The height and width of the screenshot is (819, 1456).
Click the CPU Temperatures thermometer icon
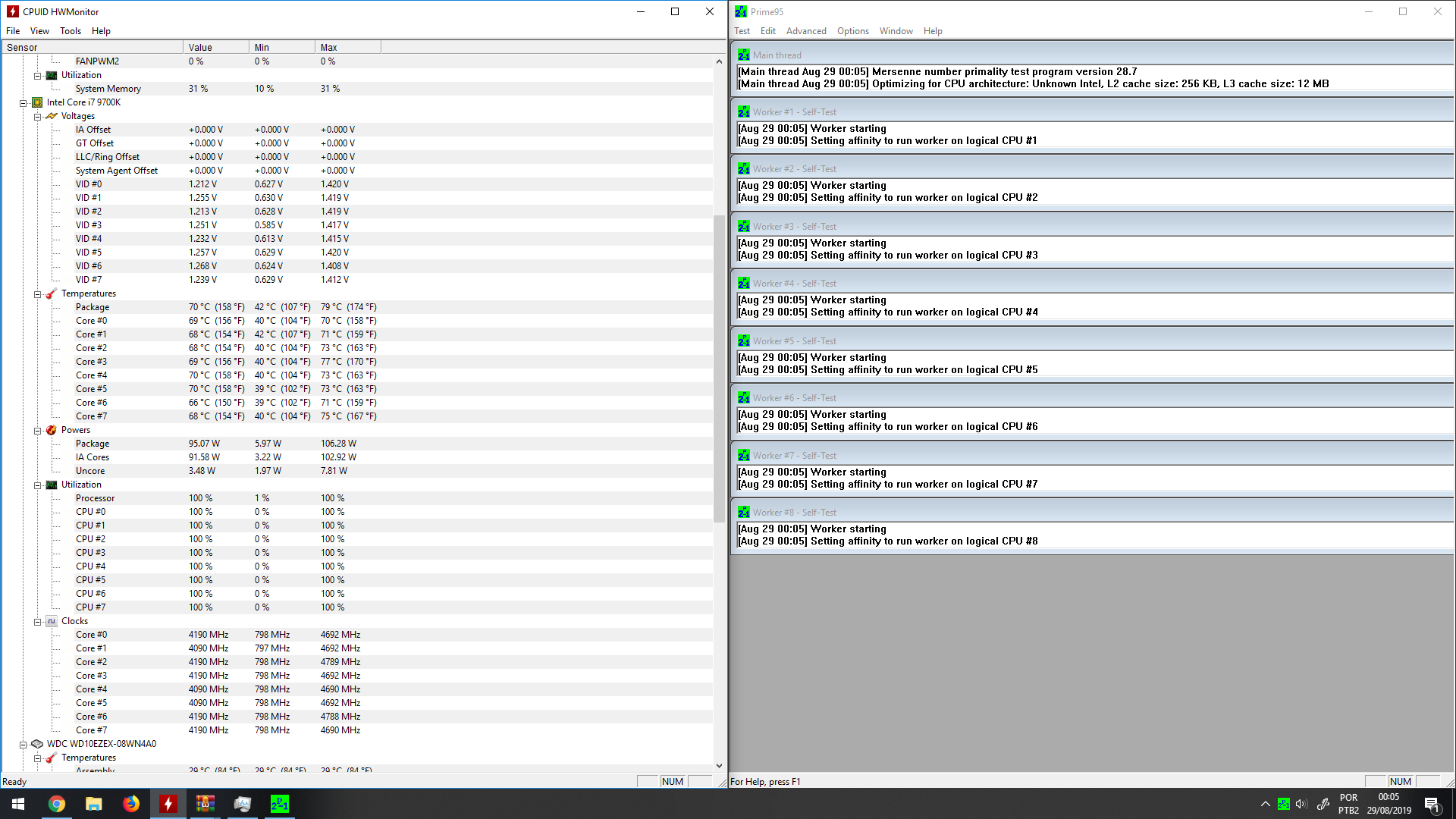click(x=52, y=293)
